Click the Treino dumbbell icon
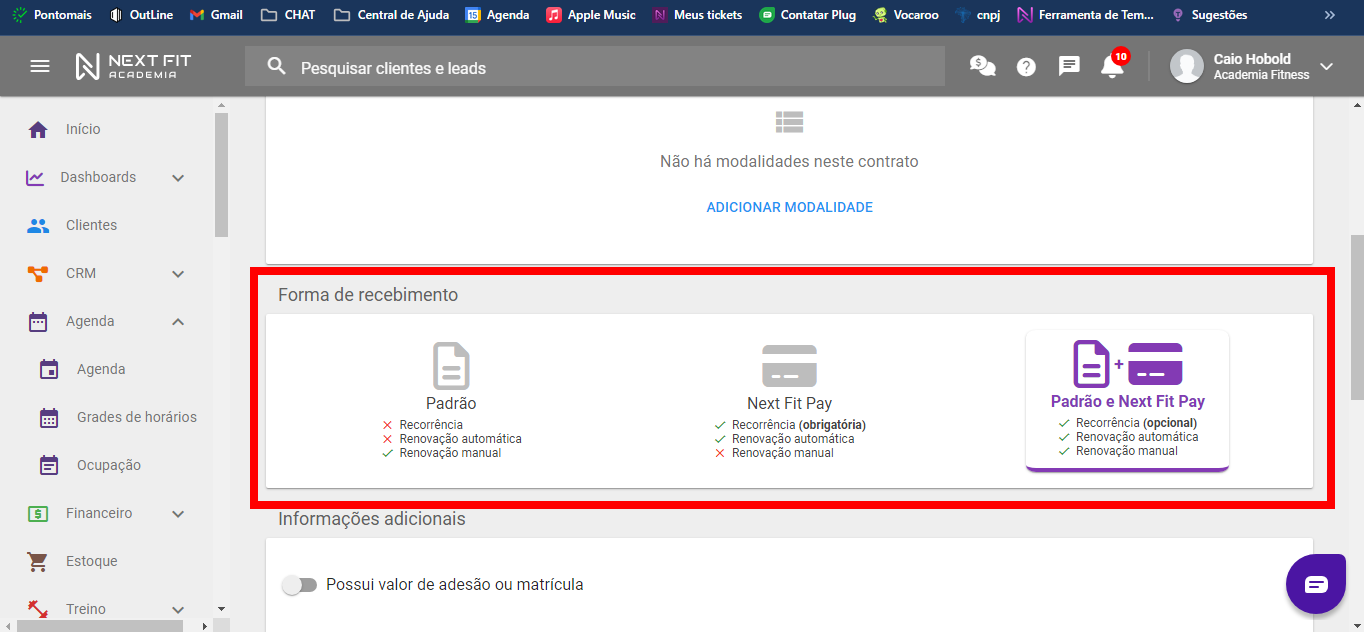 point(38,609)
